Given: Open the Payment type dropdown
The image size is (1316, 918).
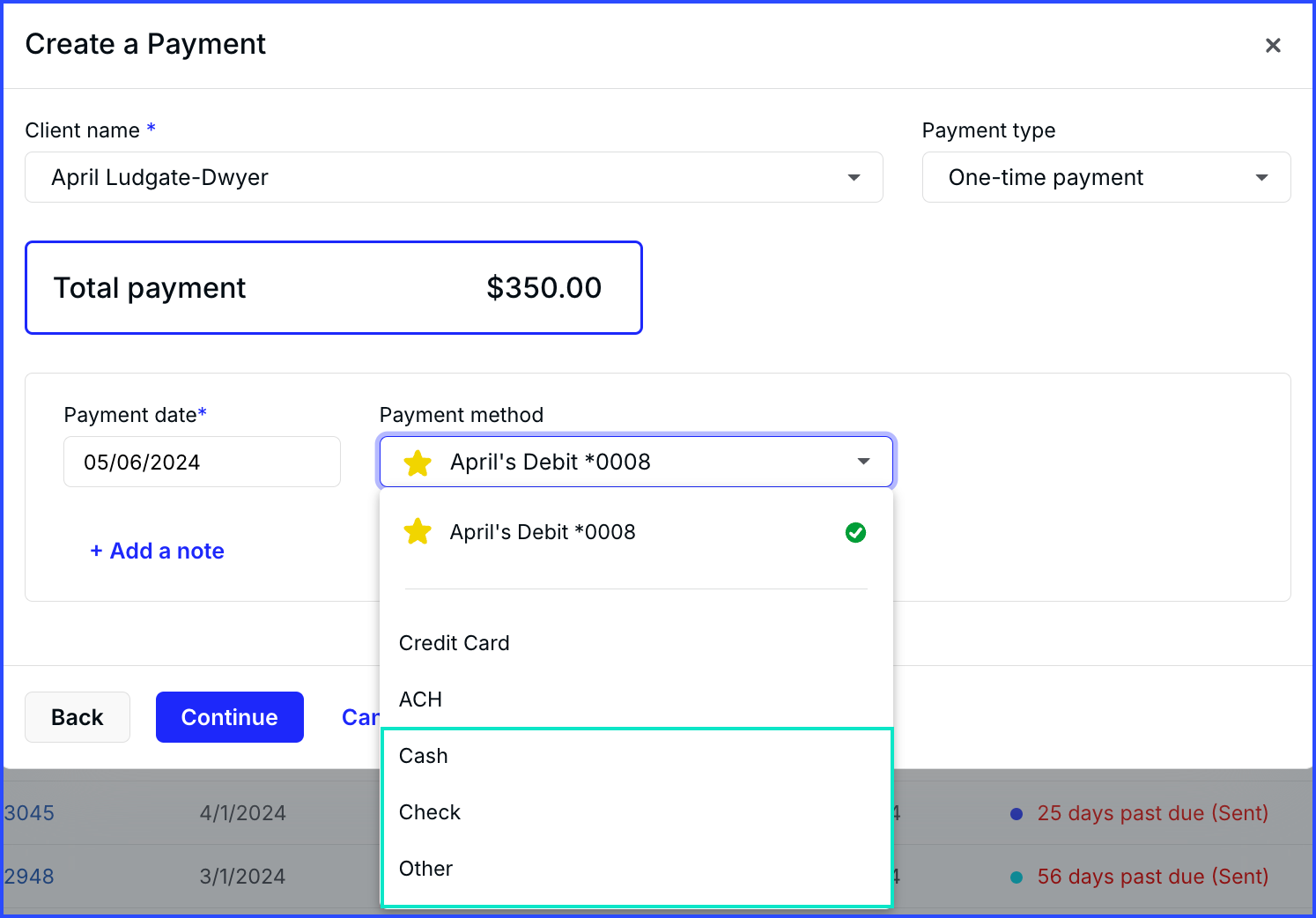Looking at the screenshot, I should (1106, 177).
